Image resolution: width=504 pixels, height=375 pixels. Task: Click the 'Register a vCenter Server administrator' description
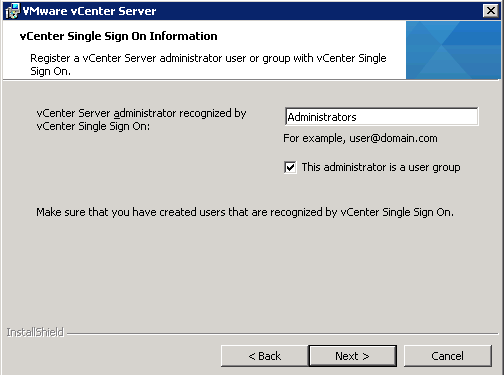point(208,64)
